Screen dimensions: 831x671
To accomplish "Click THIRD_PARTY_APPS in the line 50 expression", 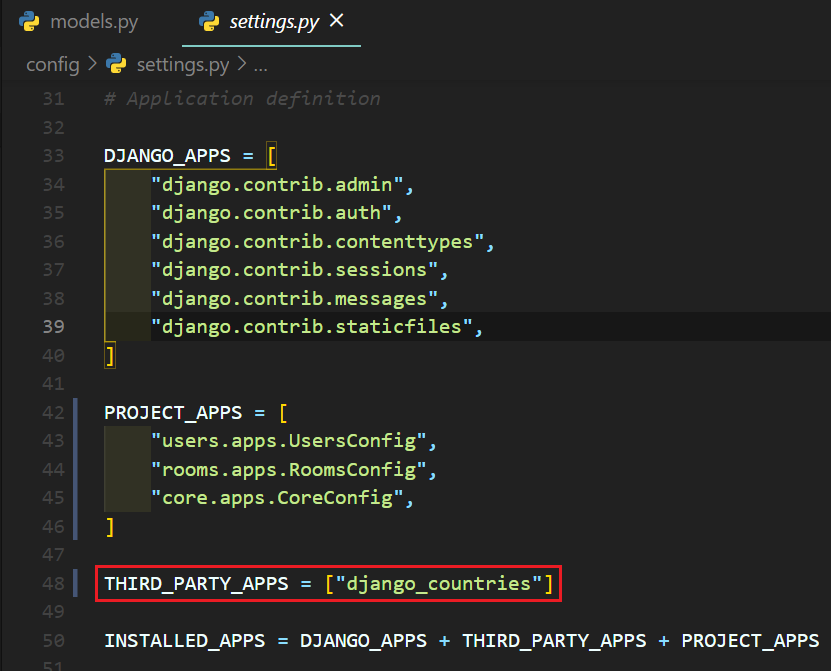I will click(x=554, y=641).
